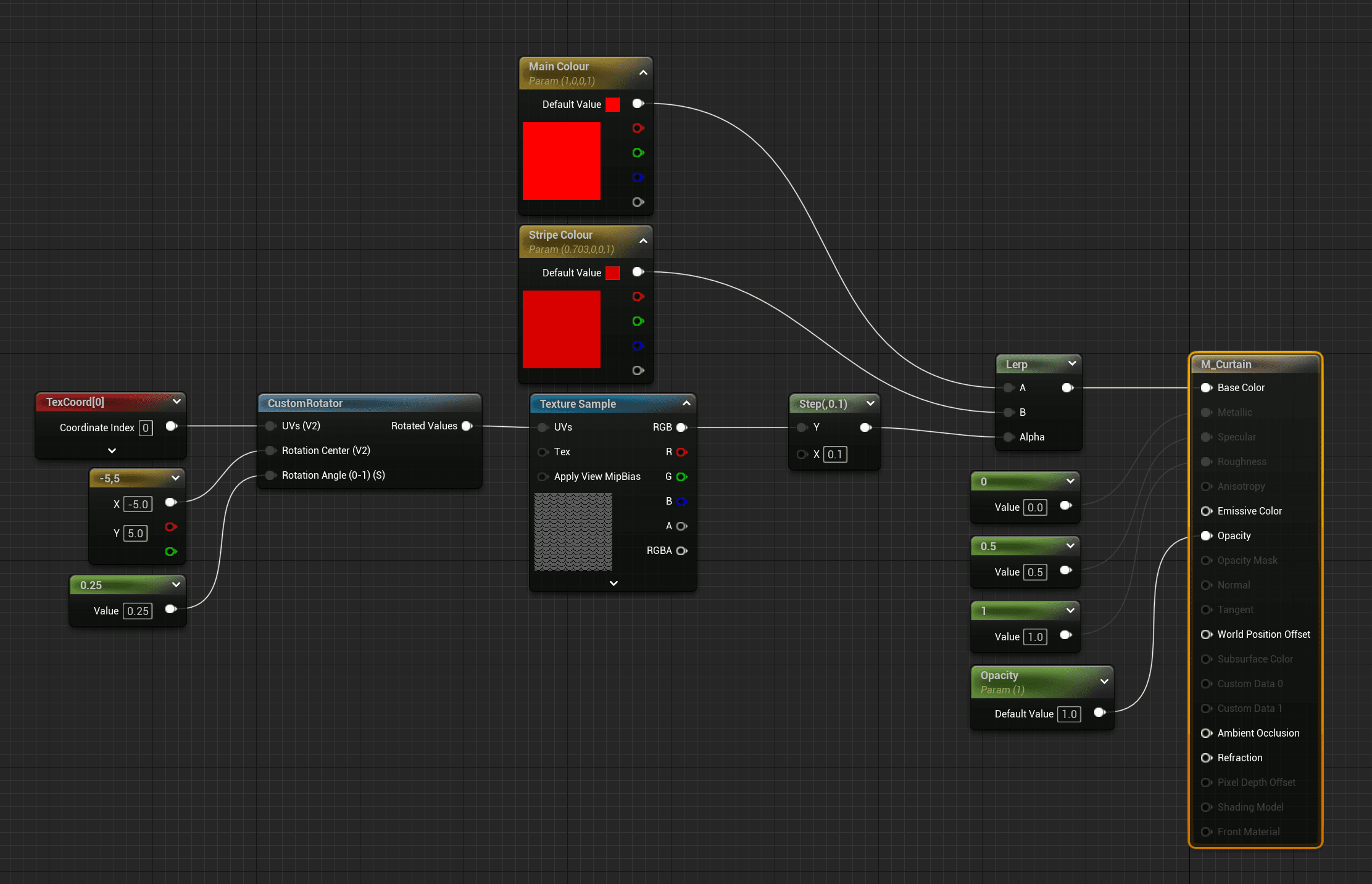Click the M_Curtain Emissive Color pin
Viewport: 1372px width, 884px height.
[x=1206, y=511]
